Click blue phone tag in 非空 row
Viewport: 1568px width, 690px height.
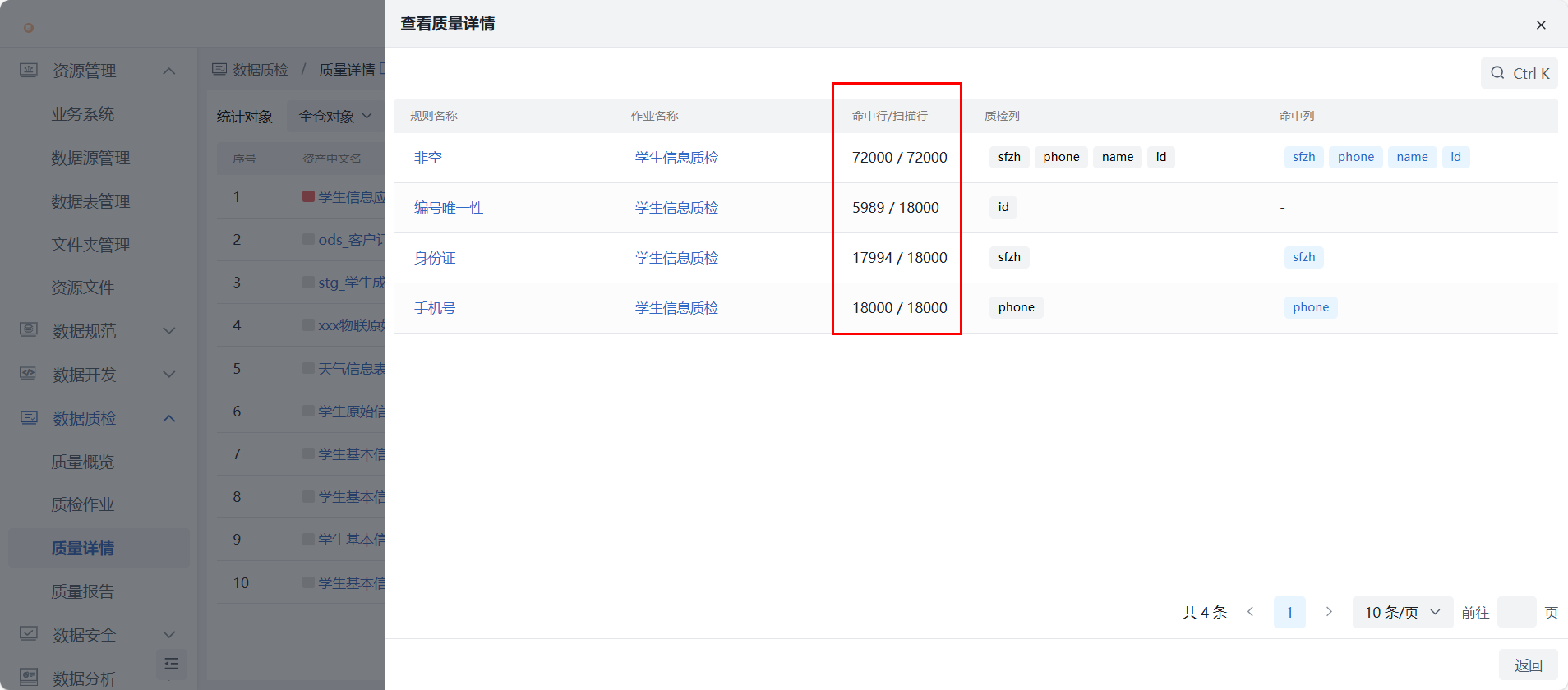1356,157
